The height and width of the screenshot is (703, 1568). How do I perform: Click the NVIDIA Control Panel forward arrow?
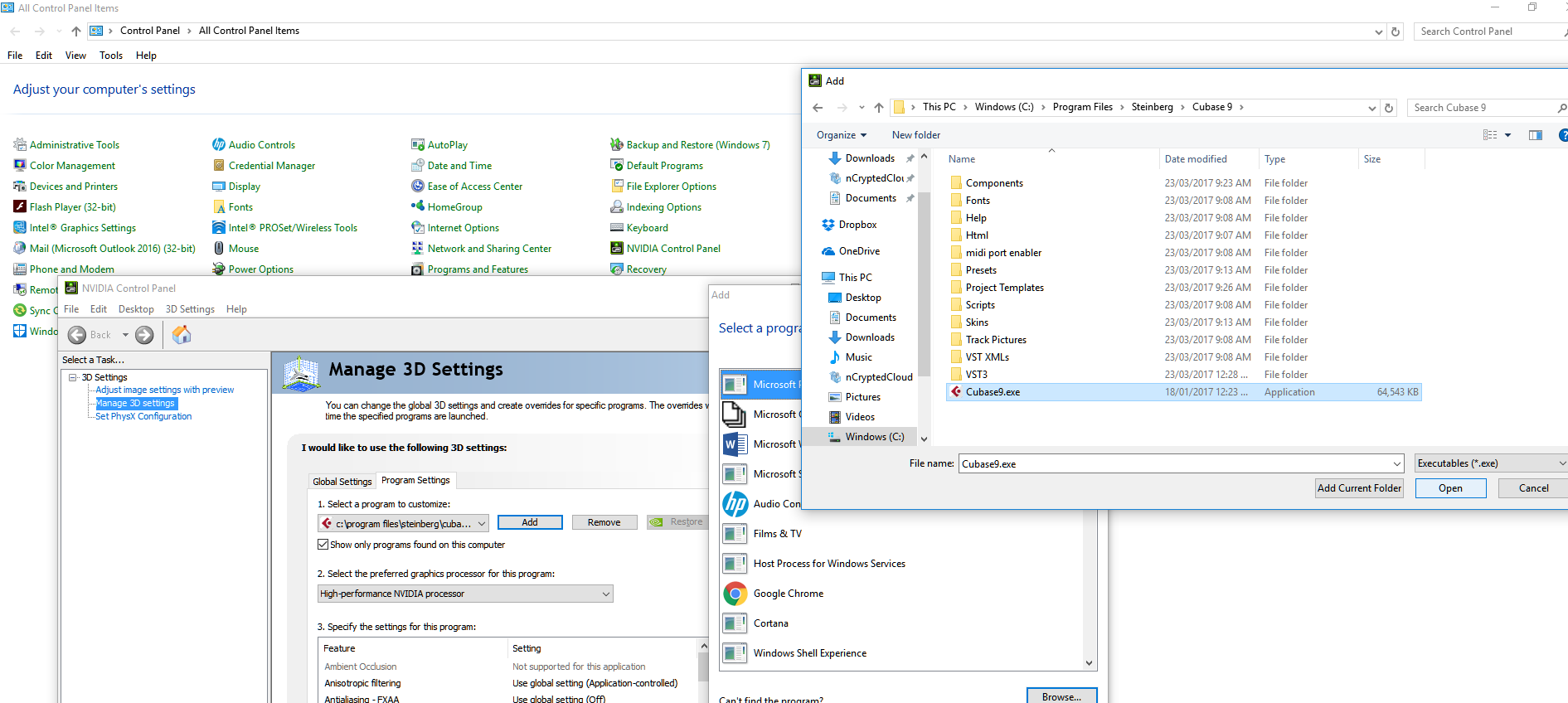(x=144, y=335)
